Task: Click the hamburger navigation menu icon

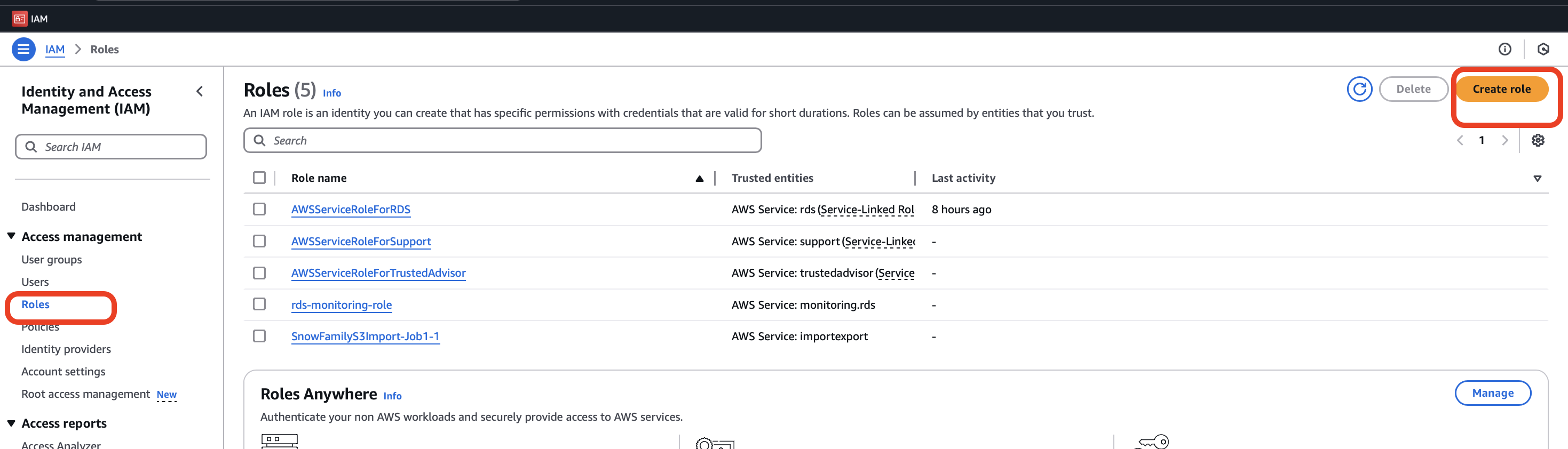Action: (x=23, y=49)
